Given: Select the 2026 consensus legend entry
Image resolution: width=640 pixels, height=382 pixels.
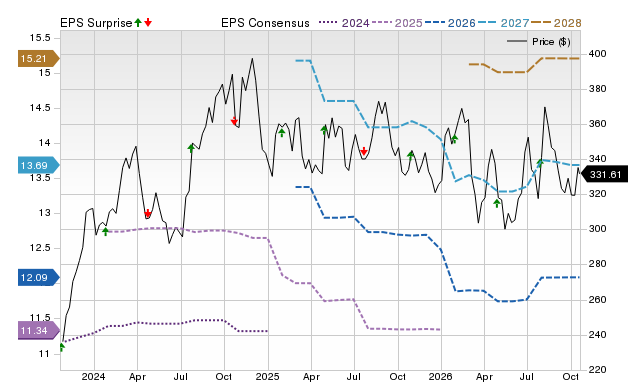Looking at the screenshot, I should pos(450,23).
